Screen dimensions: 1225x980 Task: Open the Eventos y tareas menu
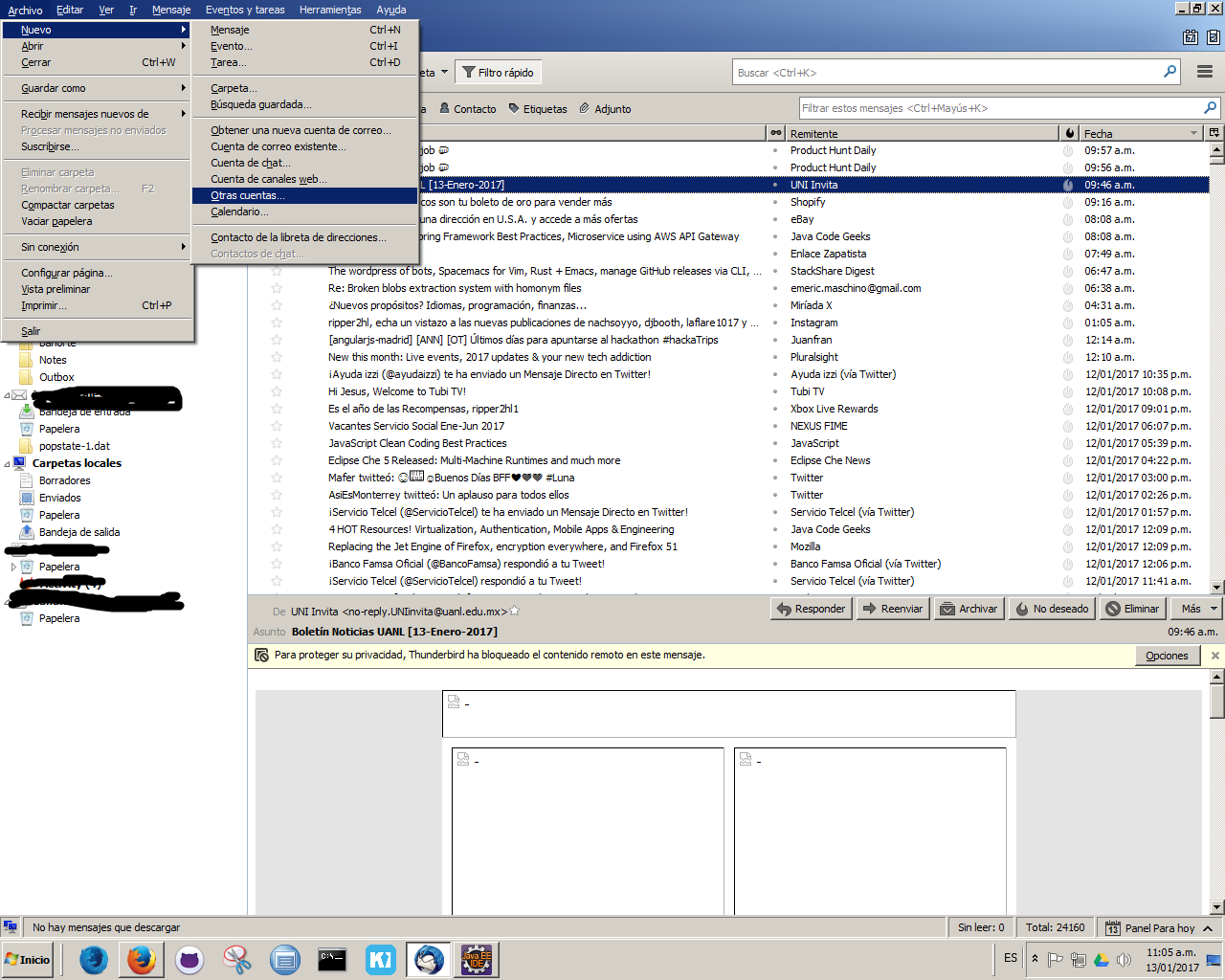pyautogui.click(x=245, y=10)
